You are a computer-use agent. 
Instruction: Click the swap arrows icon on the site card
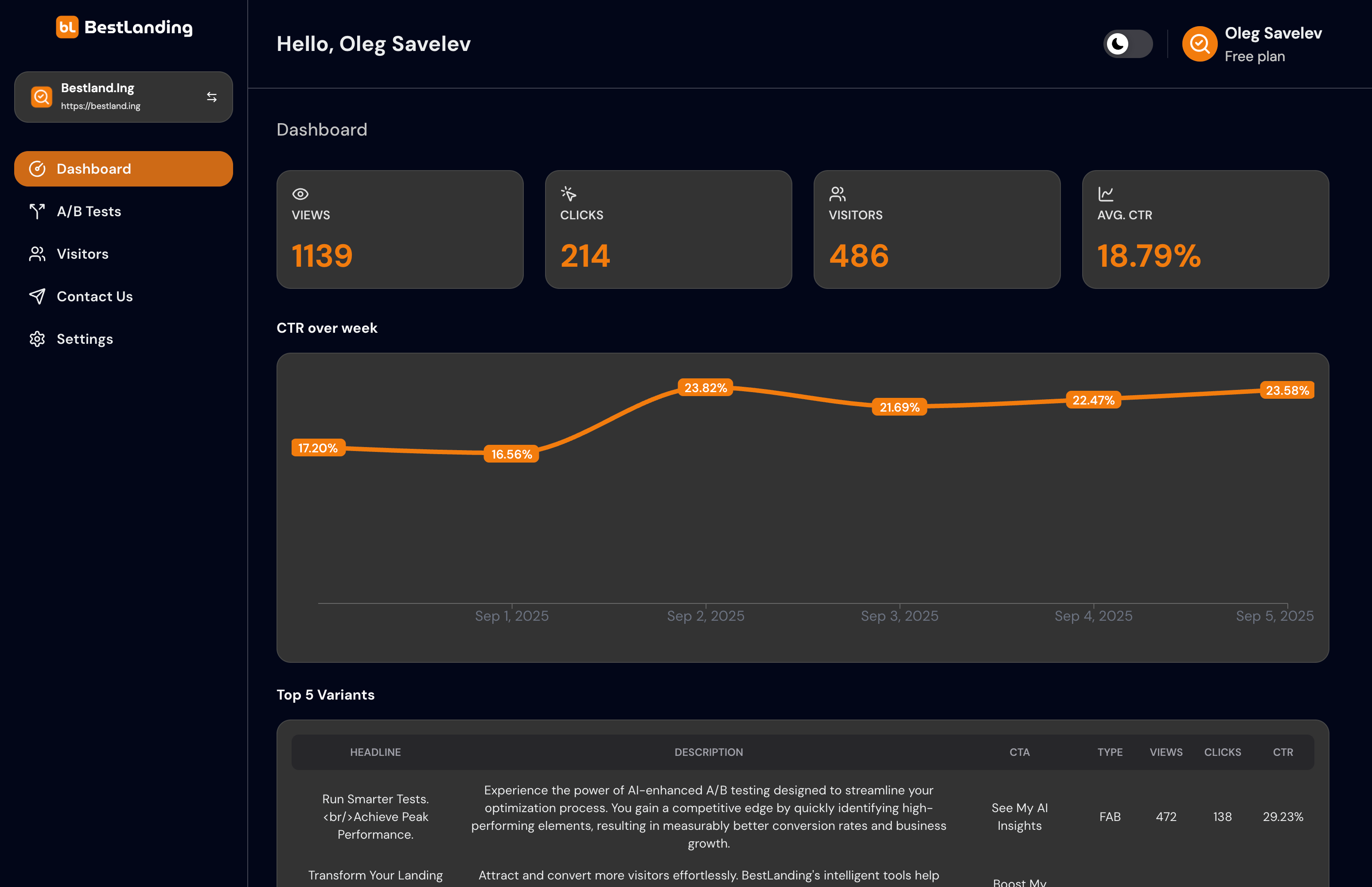(x=211, y=97)
